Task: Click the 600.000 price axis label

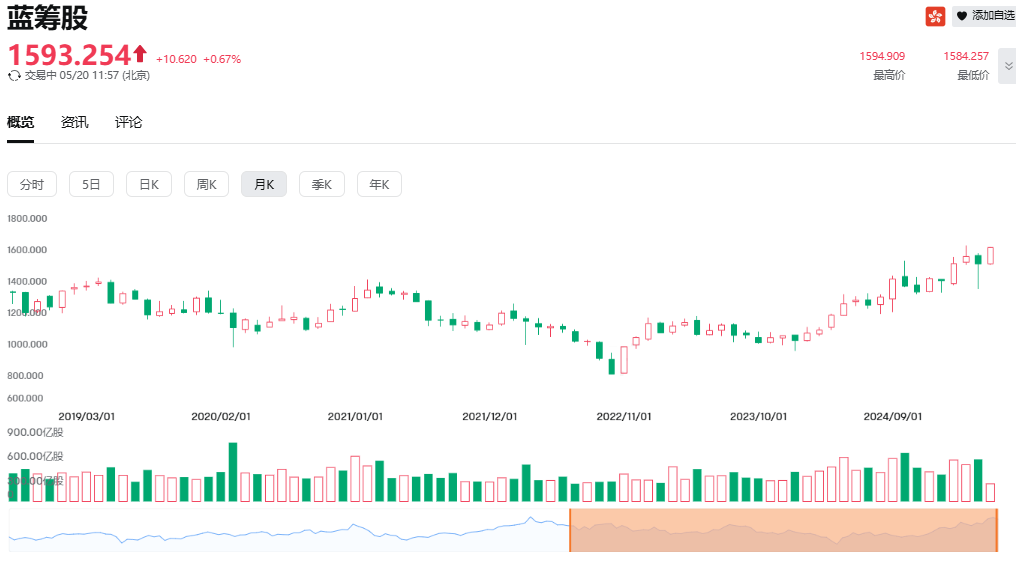Action: click(x=25, y=398)
